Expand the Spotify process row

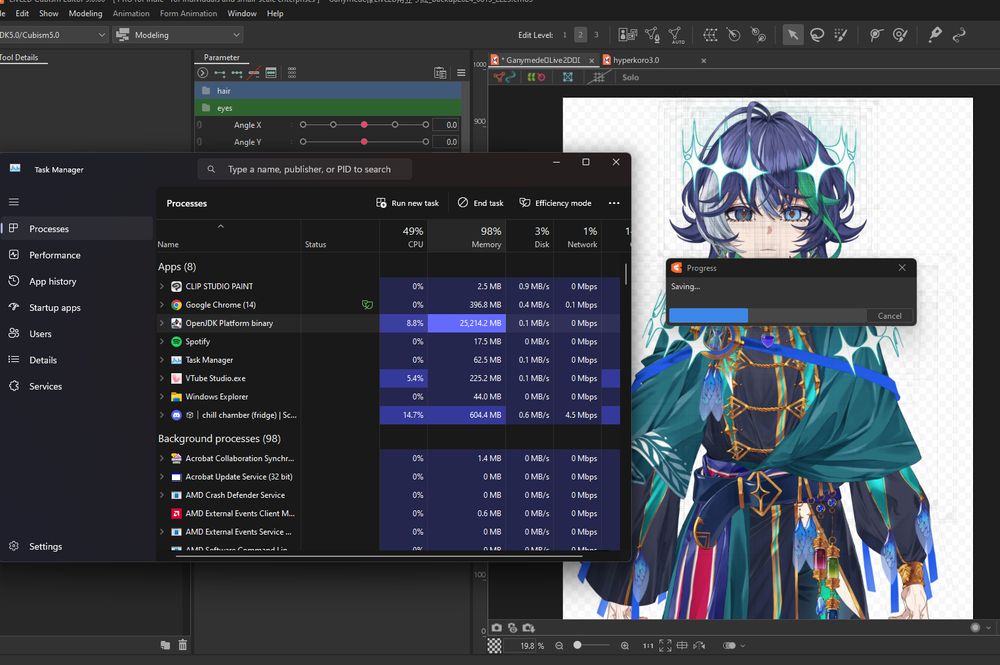pyautogui.click(x=162, y=342)
